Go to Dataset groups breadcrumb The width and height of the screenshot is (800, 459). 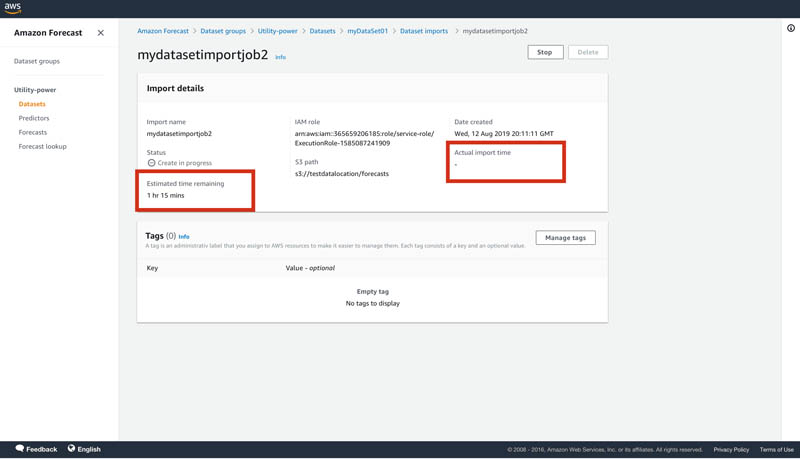tap(223, 31)
